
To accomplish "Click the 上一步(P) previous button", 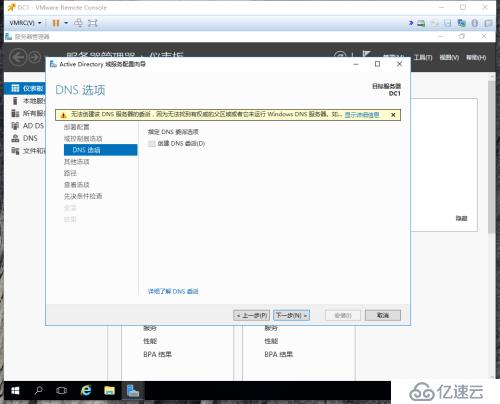I will tap(252, 315).
